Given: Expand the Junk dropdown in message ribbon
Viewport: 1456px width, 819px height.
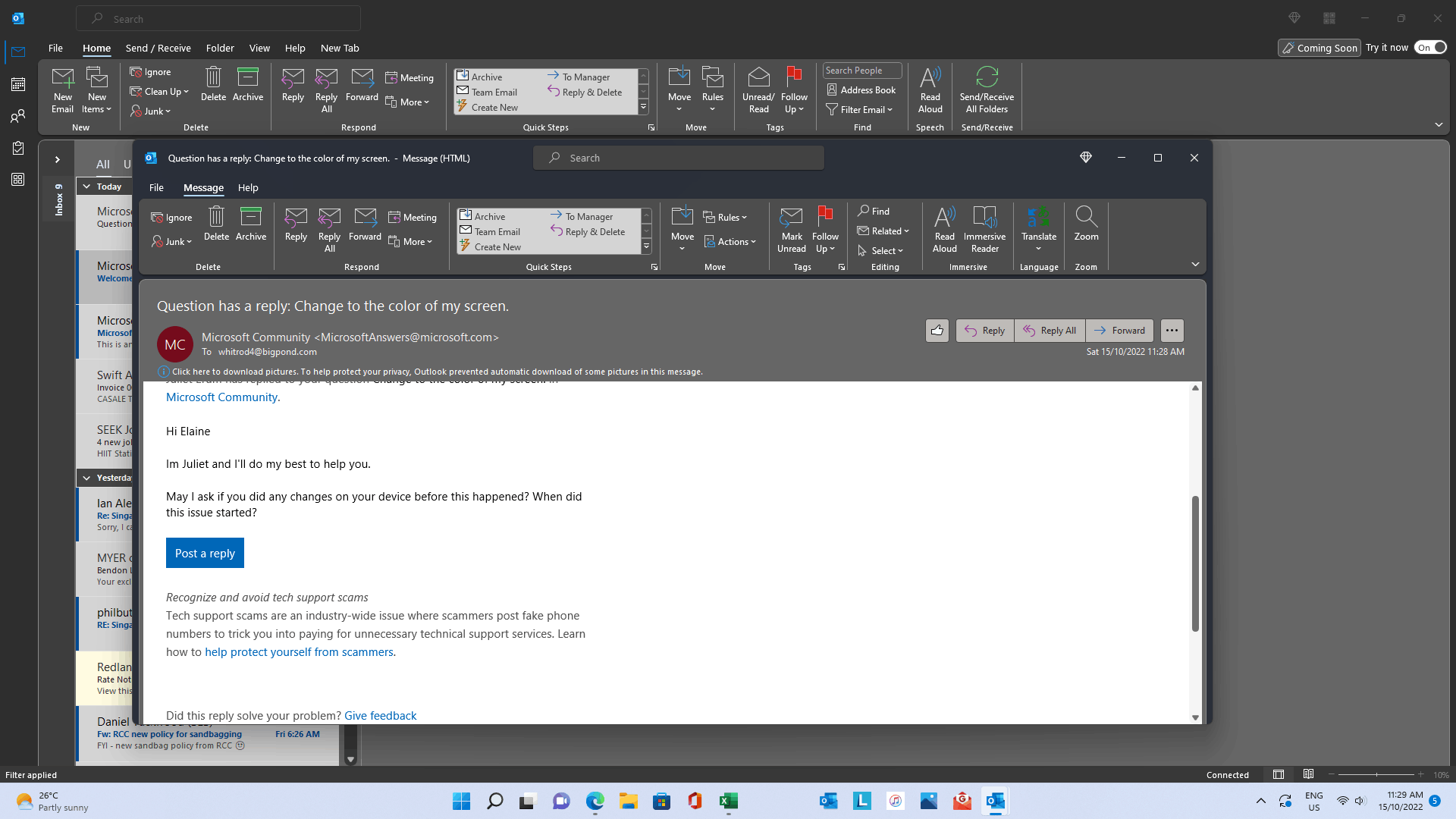Looking at the screenshot, I should pyautogui.click(x=171, y=242).
